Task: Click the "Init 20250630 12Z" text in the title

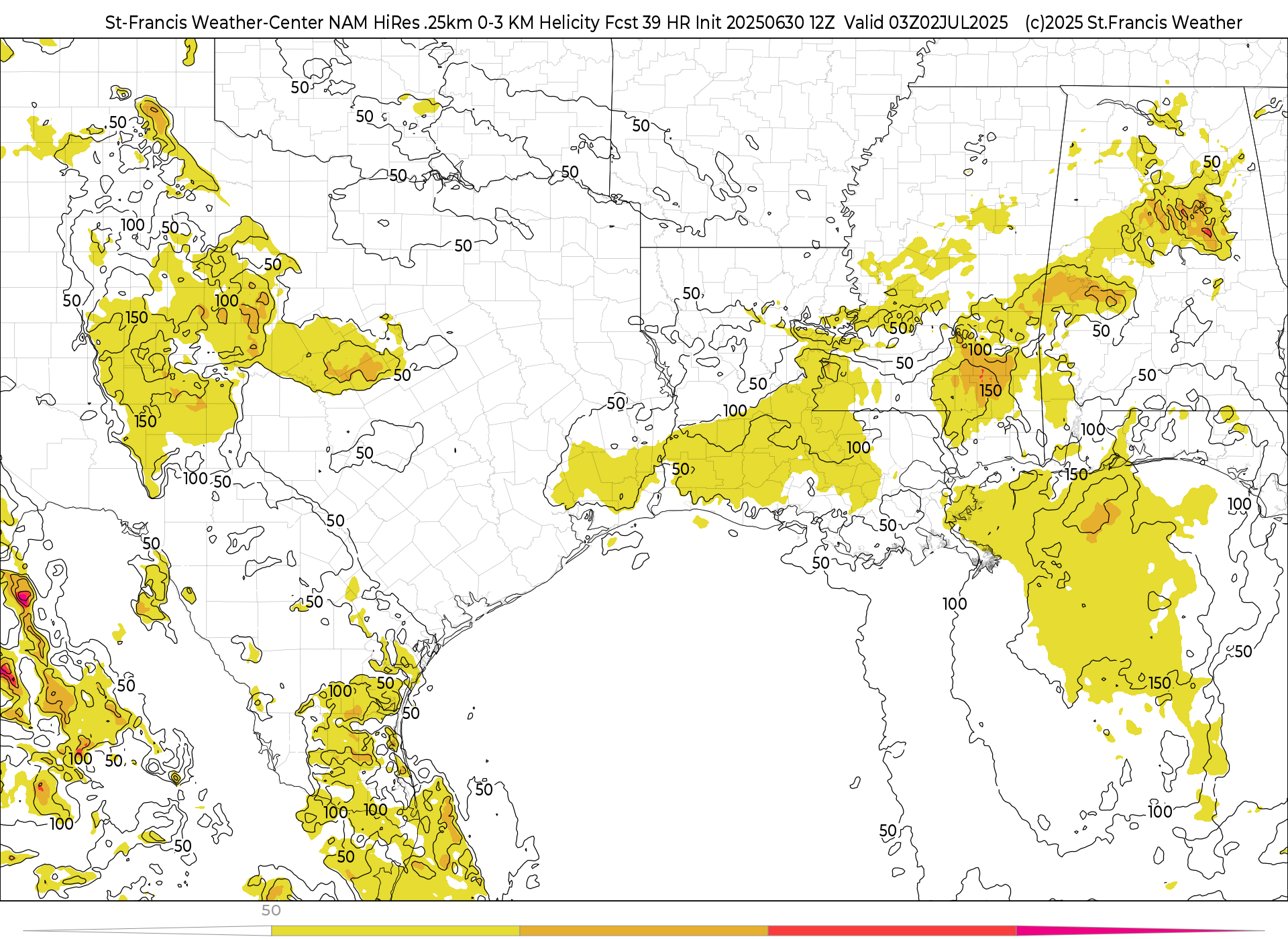Action: point(765,23)
